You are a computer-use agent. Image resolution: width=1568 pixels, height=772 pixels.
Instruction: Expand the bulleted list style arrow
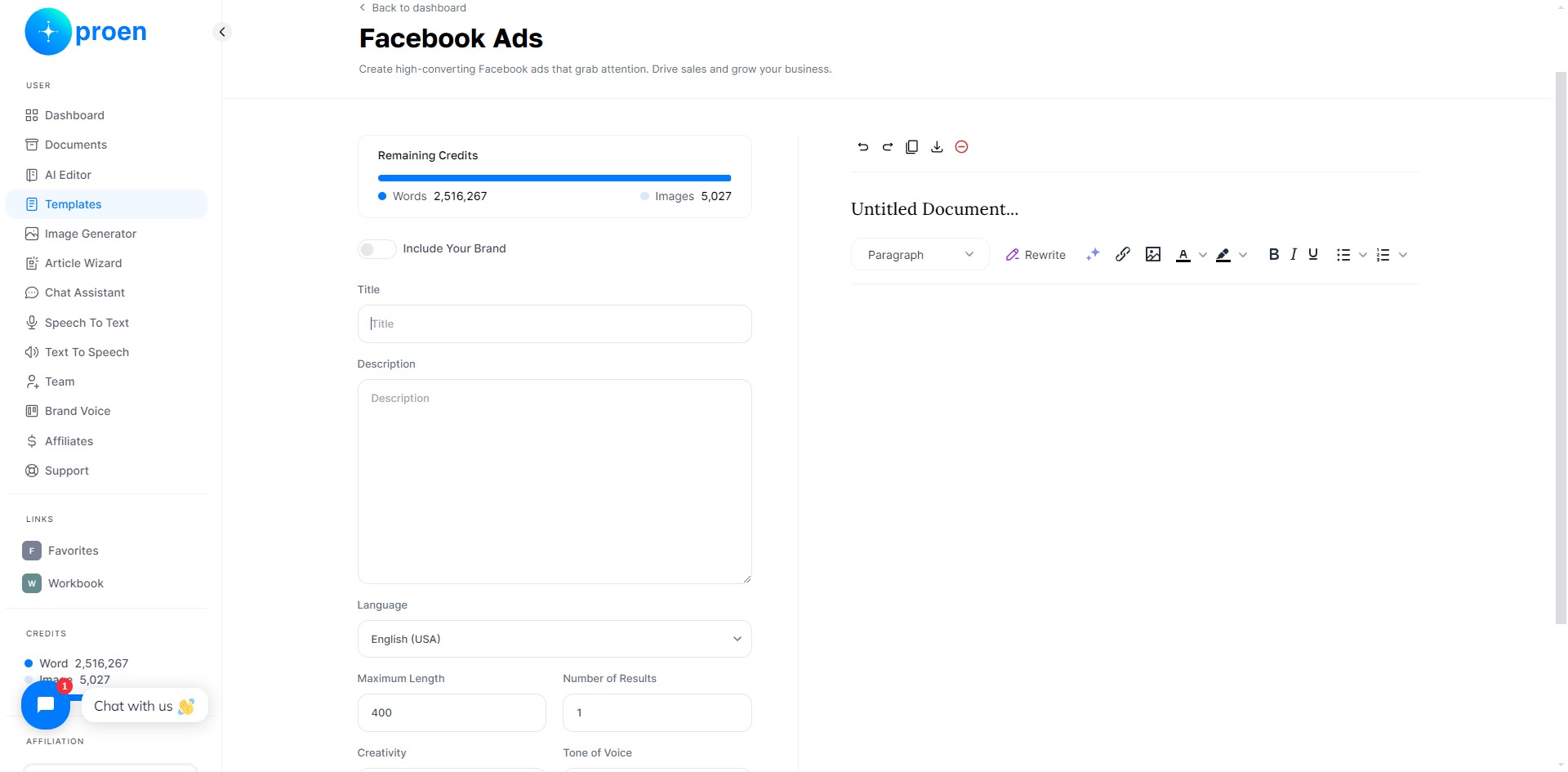[x=1363, y=255]
